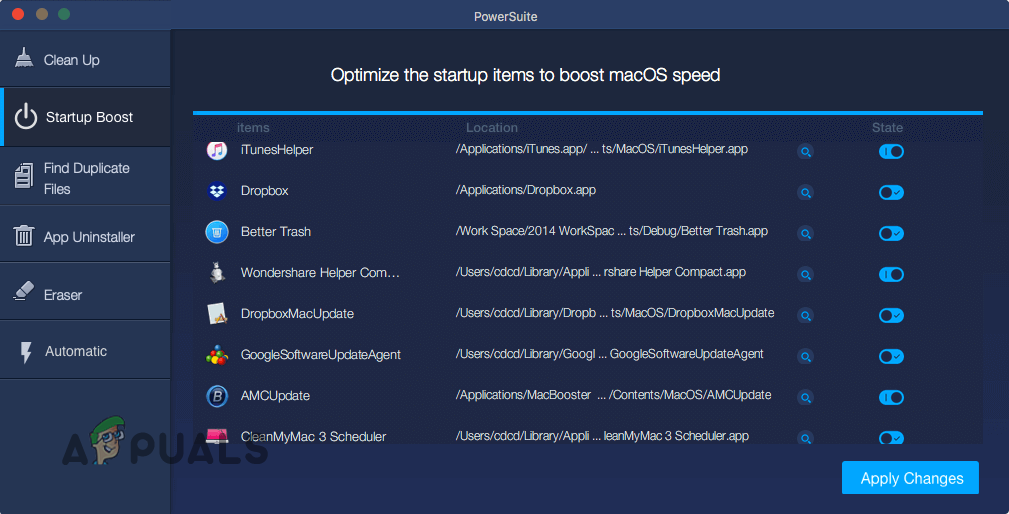Click the AMCUpdate location path
Image resolution: width=1009 pixels, height=514 pixels.
(x=613, y=395)
